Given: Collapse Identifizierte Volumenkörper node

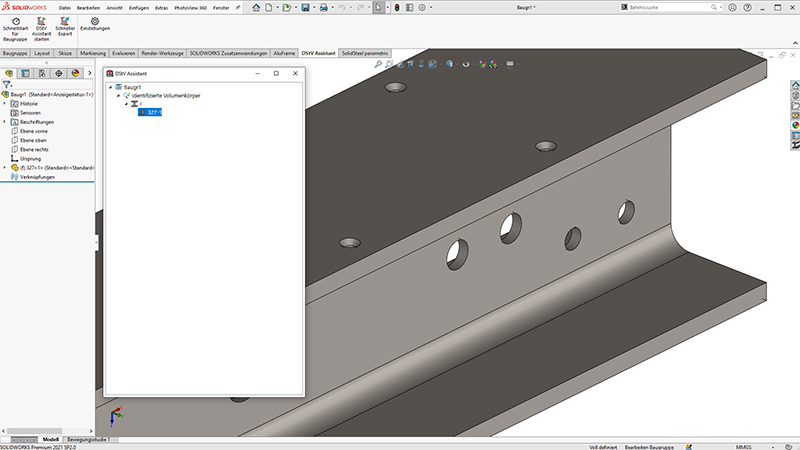Looking at the screenshot, I should tap(118, 95).
